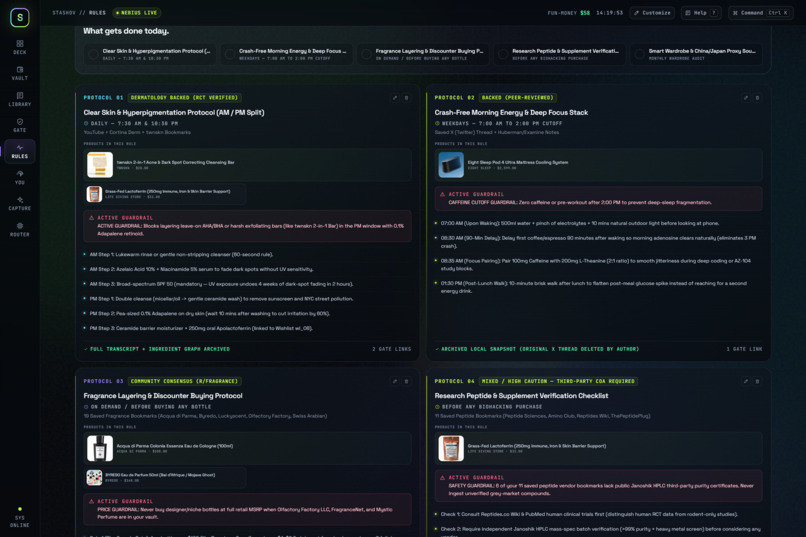The width and height of the screenshot is (806, 537).
Task: Edit Protocol 02 with pencil icon
Action: pos(746,98)
